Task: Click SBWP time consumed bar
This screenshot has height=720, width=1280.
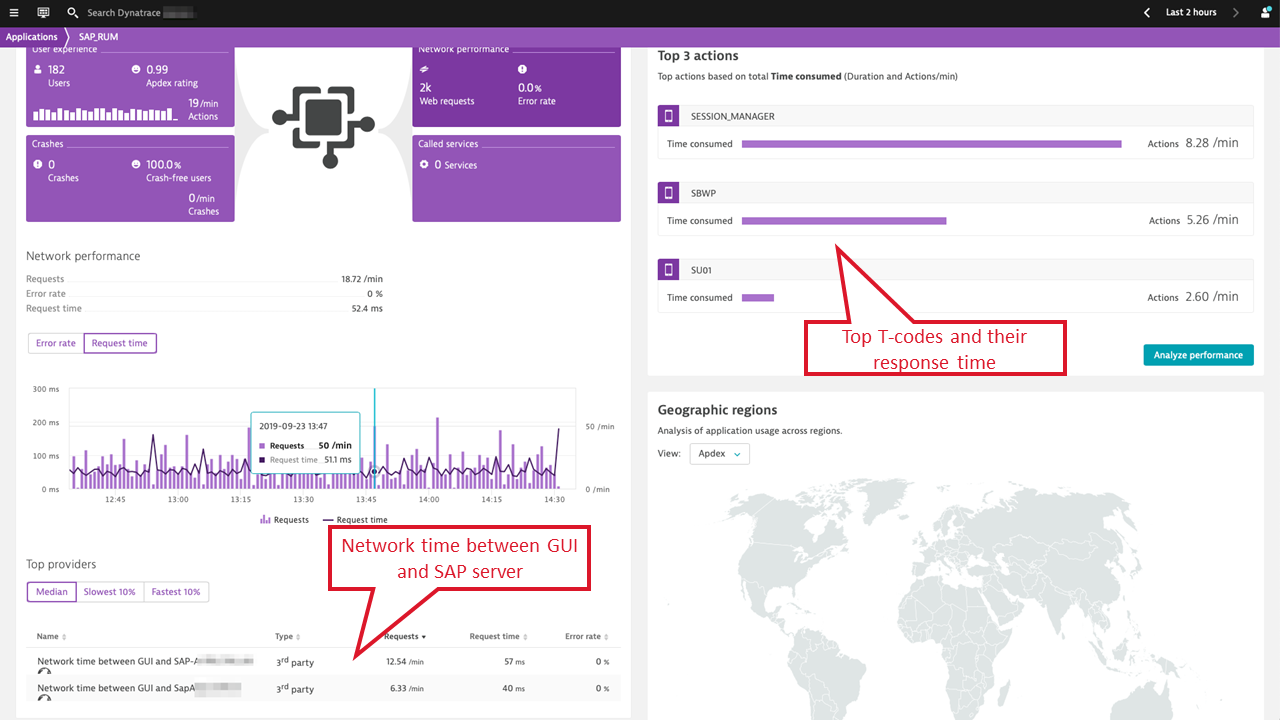Action: tap(843, 221)
